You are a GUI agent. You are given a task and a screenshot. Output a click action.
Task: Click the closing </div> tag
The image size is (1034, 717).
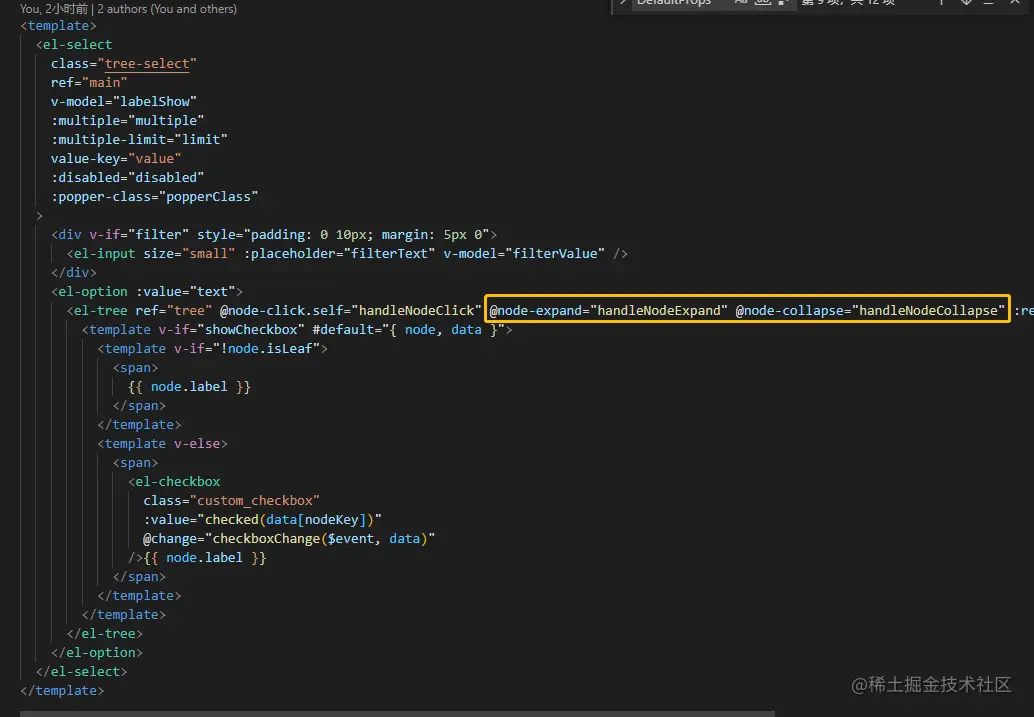click(x=74, y=272)
